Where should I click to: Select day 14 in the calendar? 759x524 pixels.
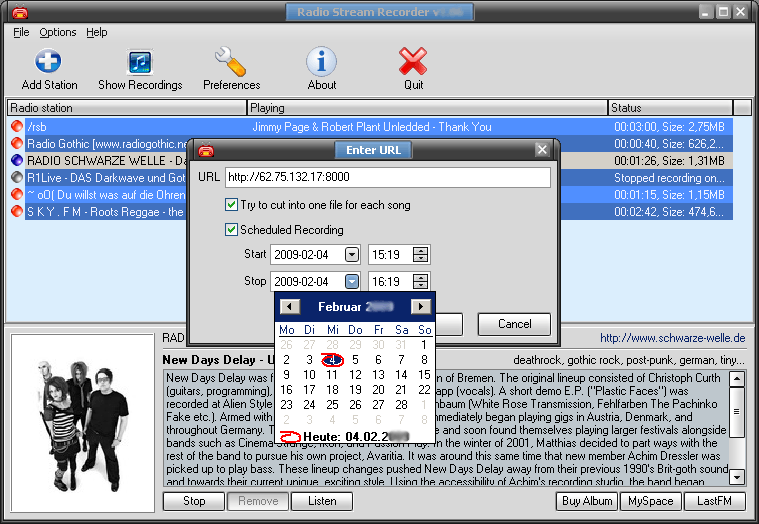pyautogui.click(x=402, y=375)
